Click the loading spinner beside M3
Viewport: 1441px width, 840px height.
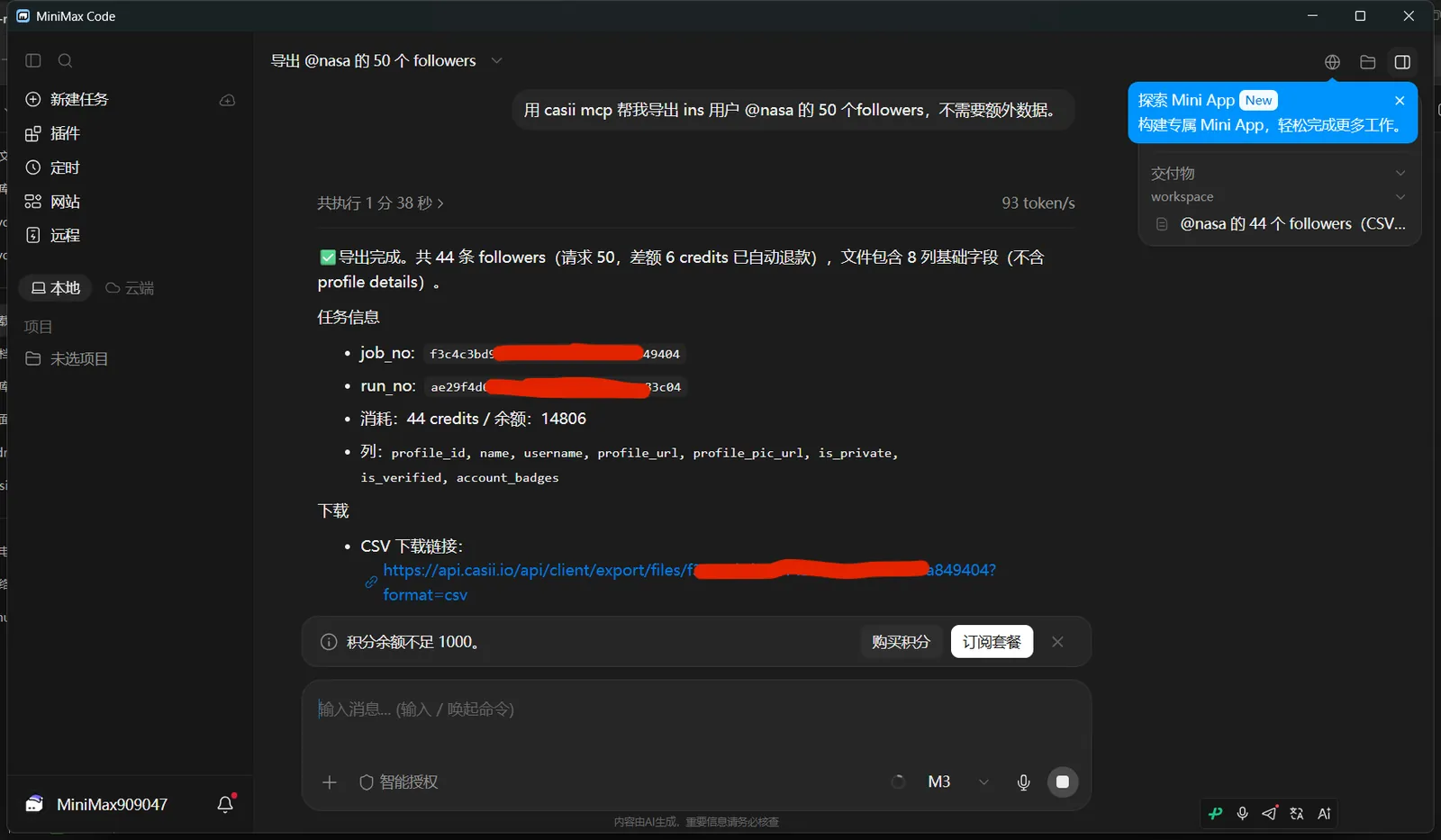point(898,782)
